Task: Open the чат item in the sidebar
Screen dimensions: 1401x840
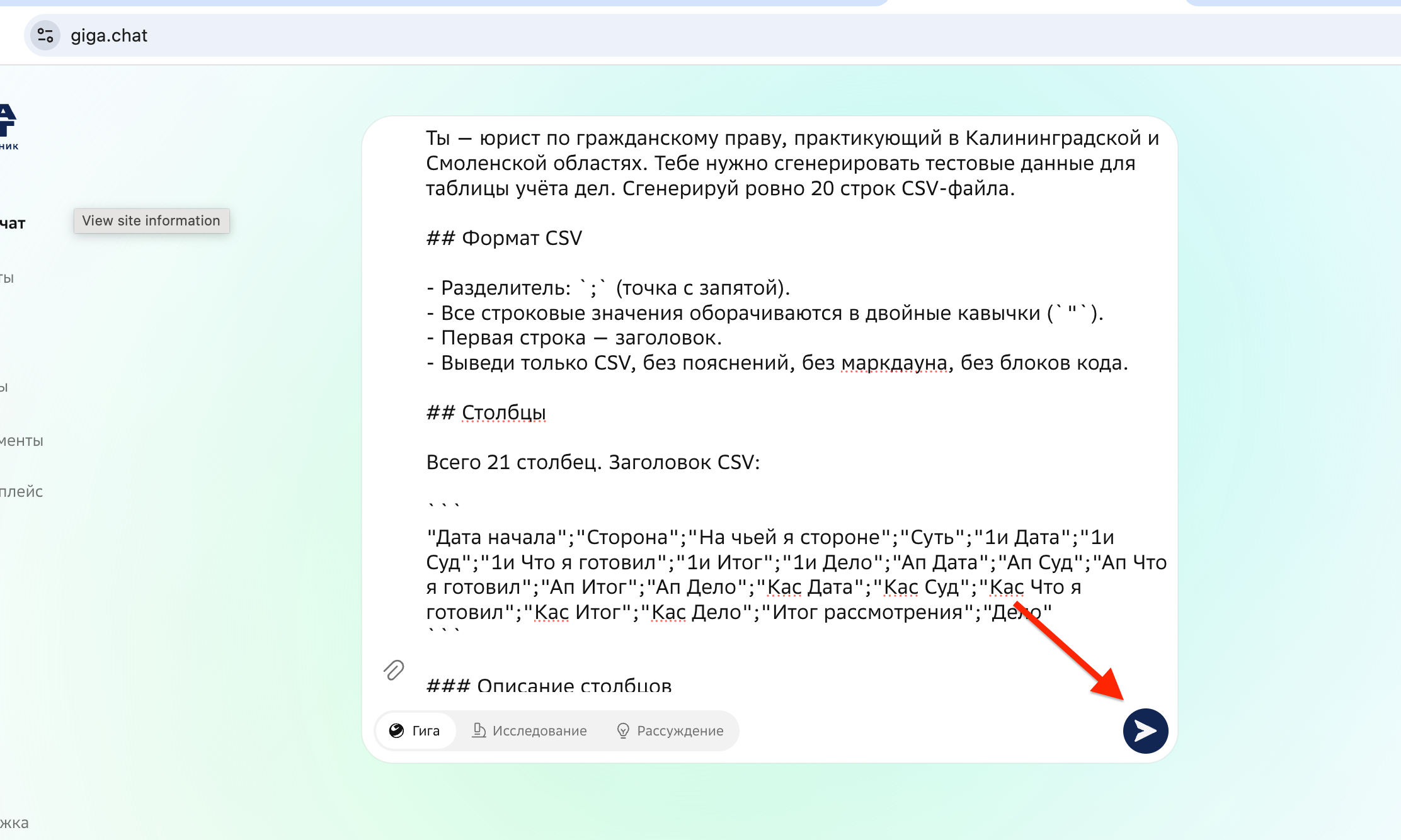Action: [x=13, y=223]
